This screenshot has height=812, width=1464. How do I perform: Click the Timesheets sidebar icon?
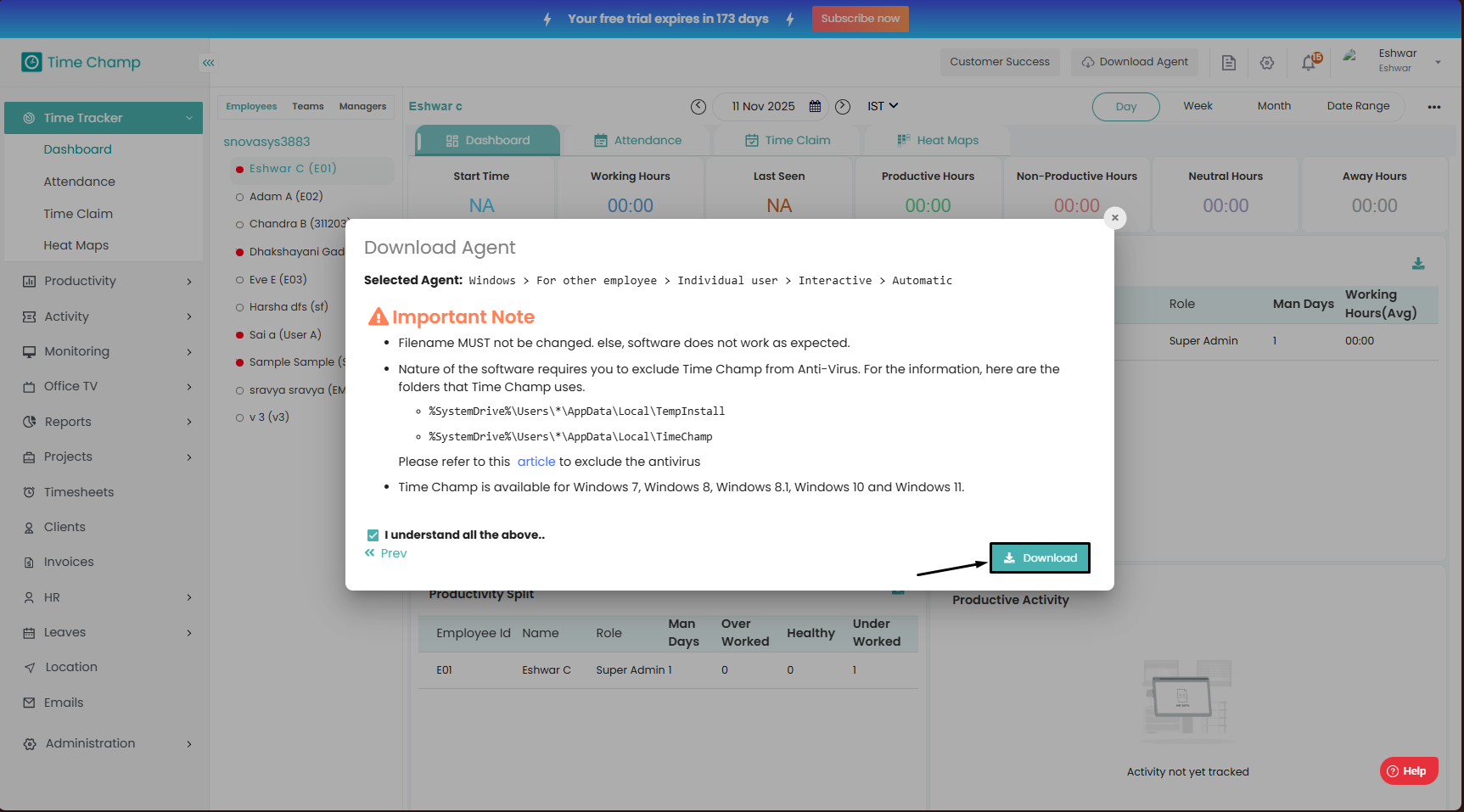[30, 492]
